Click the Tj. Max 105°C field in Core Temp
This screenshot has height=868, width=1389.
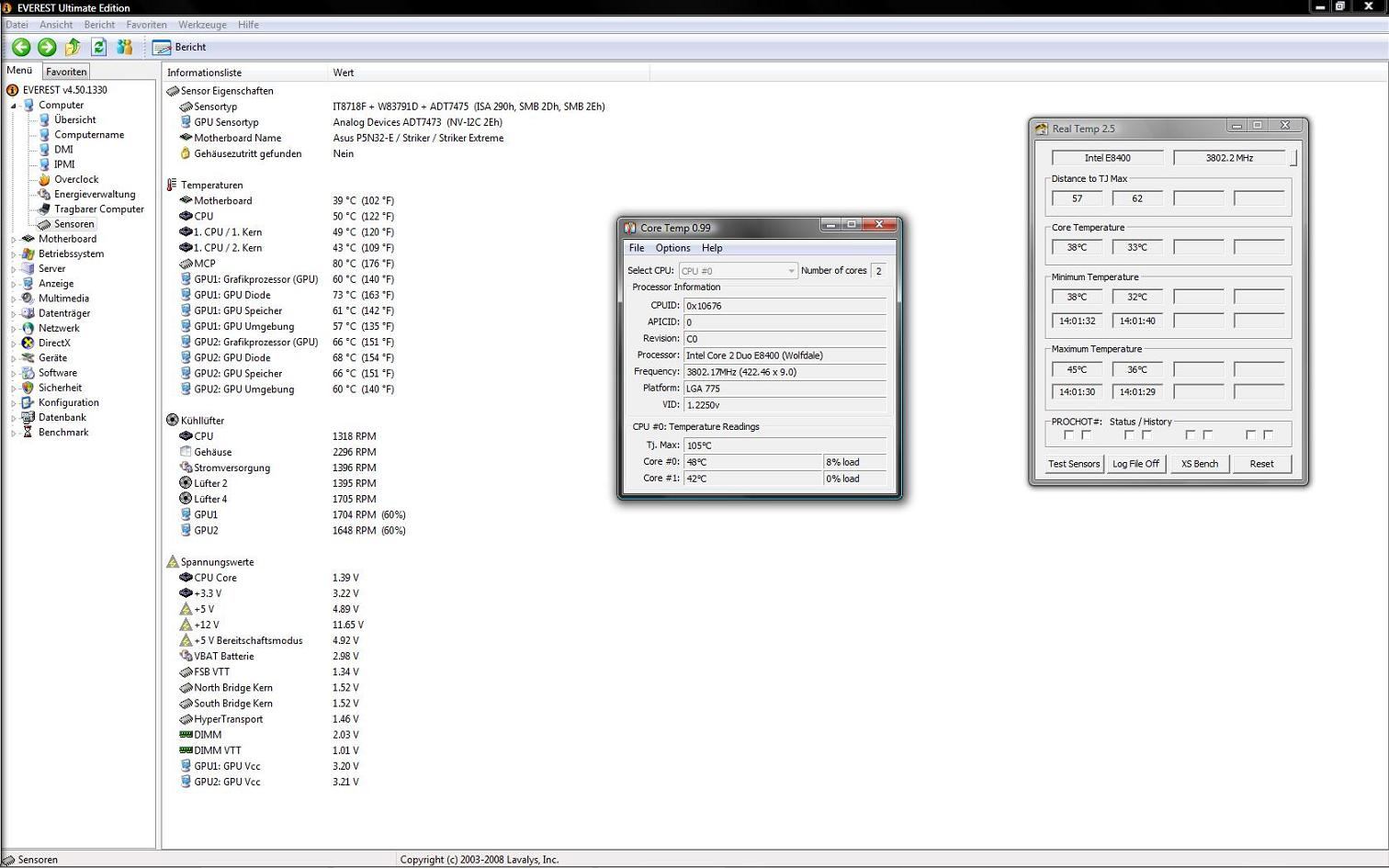(x=785, y=445)
